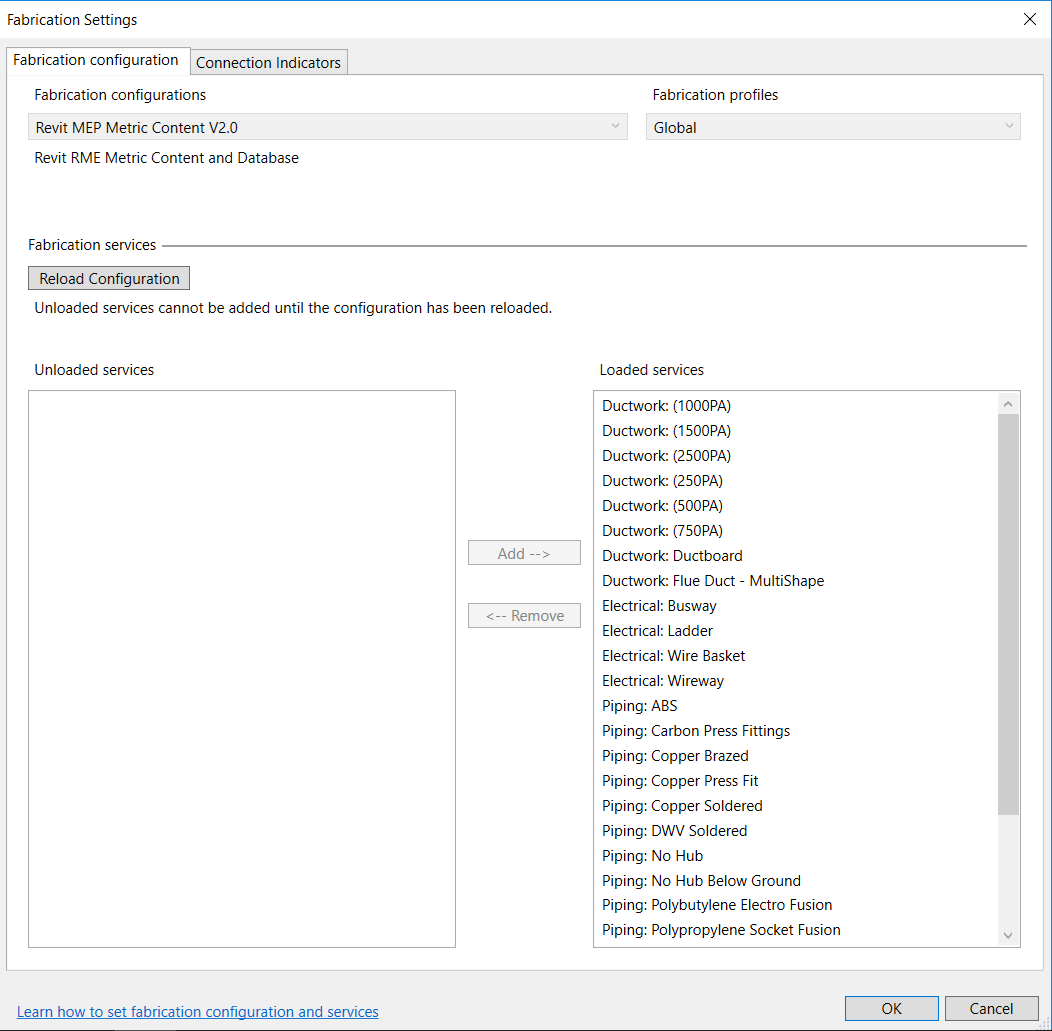Select Piping: Polypropylene Socket Fusion
Image resolution: width=1052 pixels, height=1031 pixels.
721,929
